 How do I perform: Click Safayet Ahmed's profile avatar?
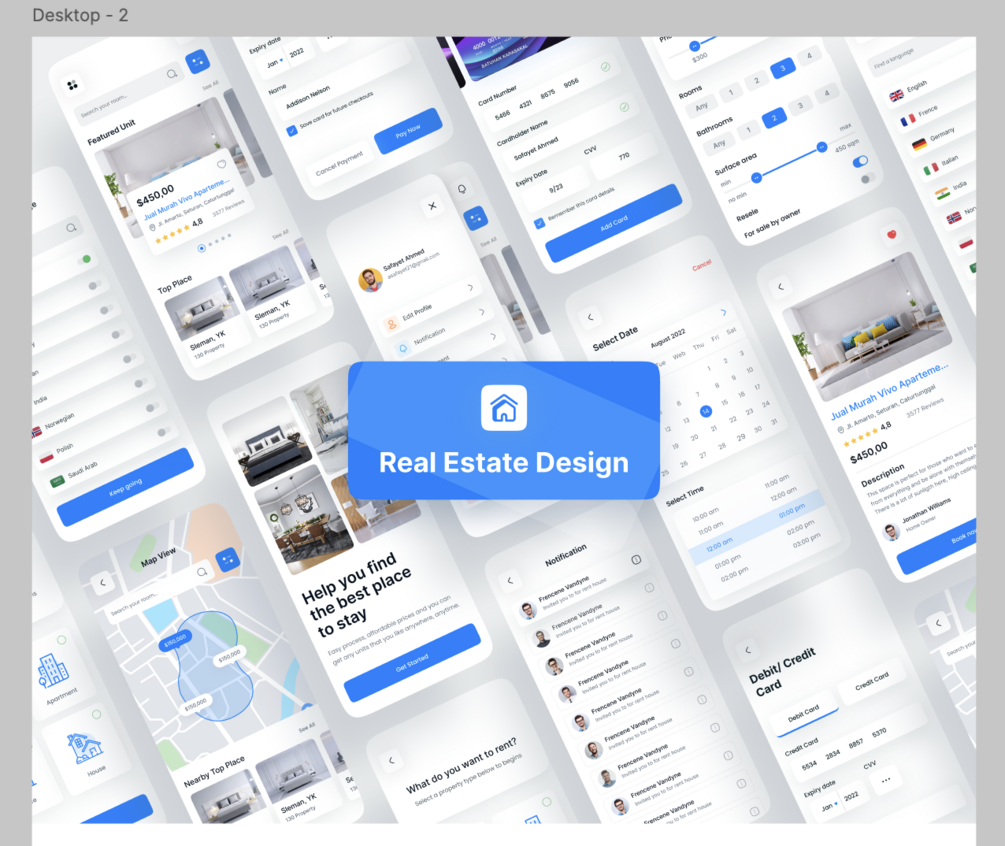tap(370, 279)
